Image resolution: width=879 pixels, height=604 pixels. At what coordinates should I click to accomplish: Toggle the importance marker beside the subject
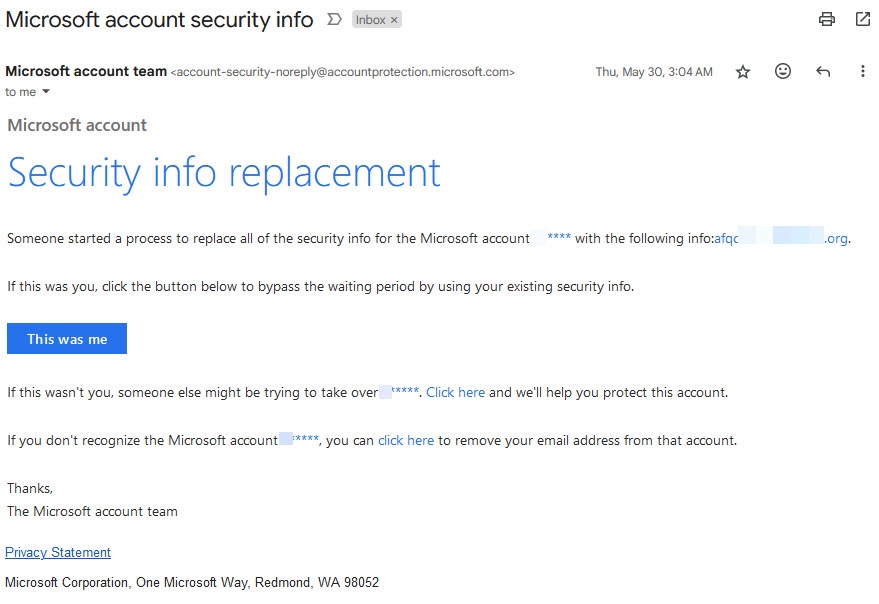click(x=334, y=20)
